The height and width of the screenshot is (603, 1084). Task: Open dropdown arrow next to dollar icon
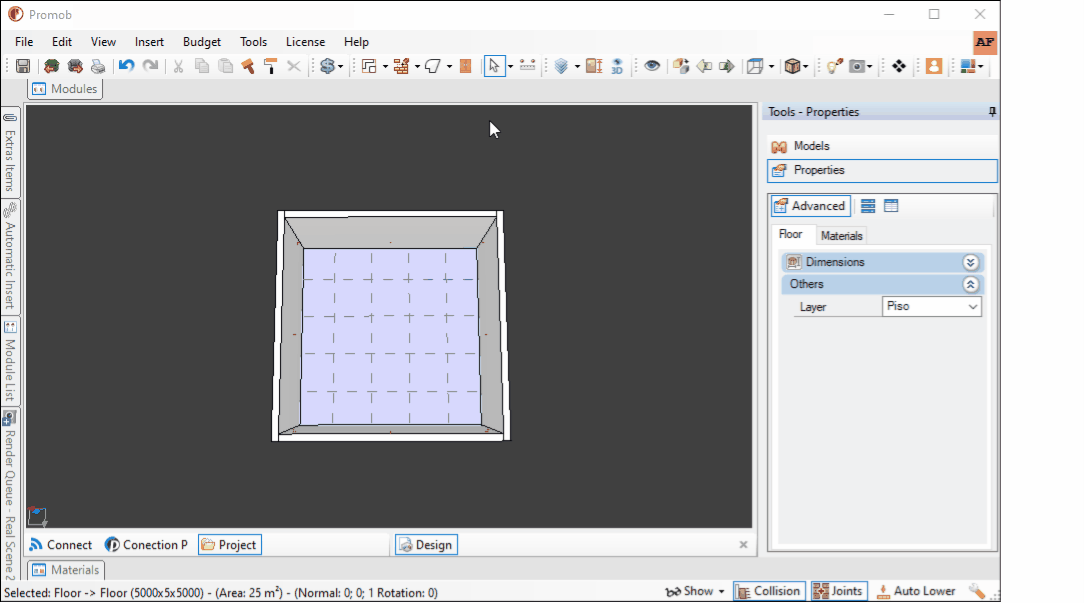(341, 66)
